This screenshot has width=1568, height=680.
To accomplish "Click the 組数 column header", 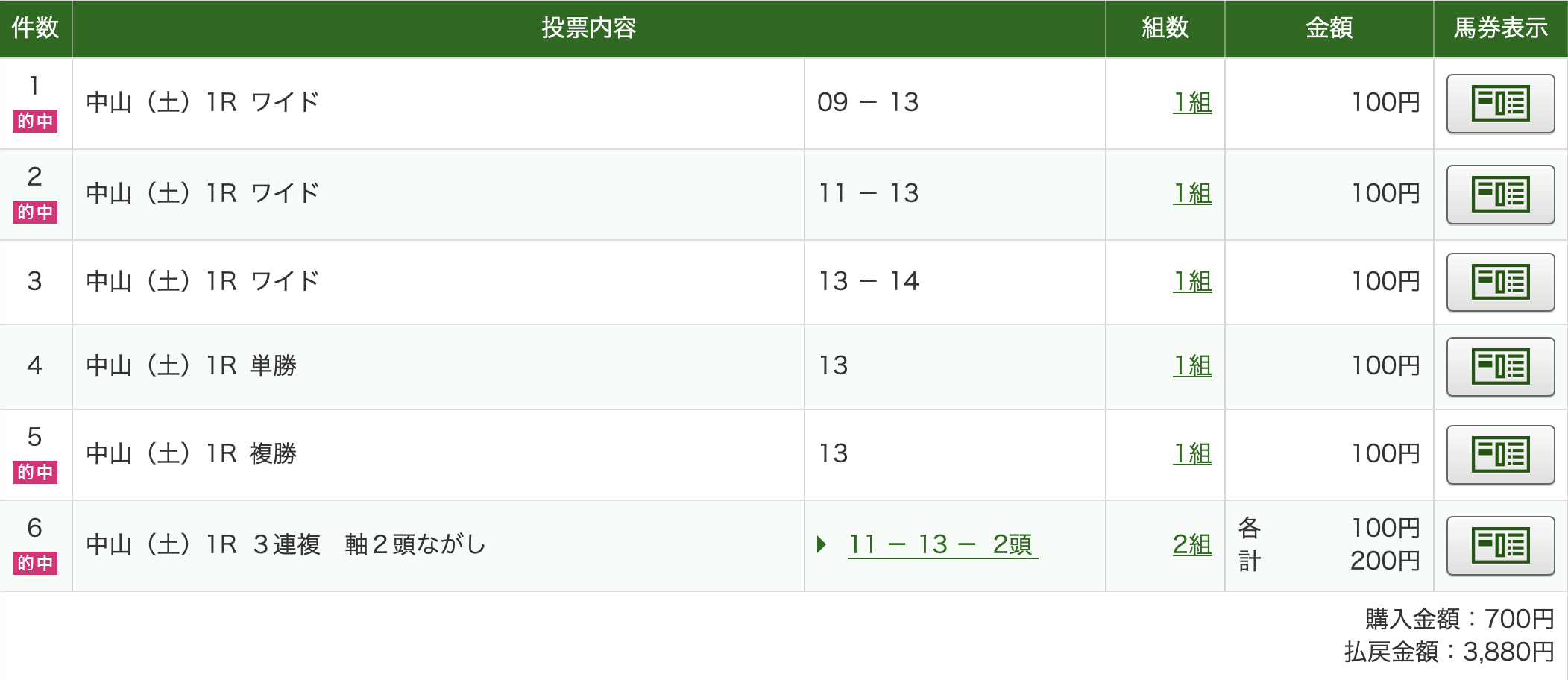I will click(1165, 28).
